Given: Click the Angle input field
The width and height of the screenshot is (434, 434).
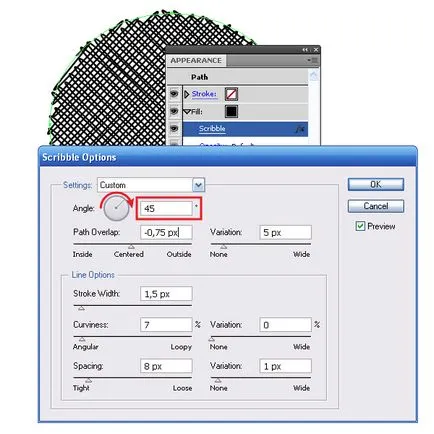Looking at the screenshot, I should click(166, 209).
